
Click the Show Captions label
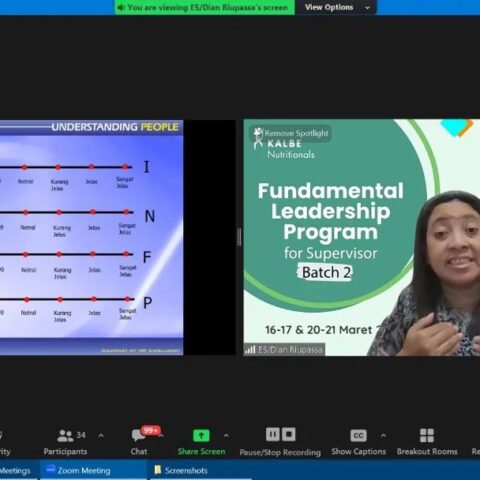tap(359, 452)
